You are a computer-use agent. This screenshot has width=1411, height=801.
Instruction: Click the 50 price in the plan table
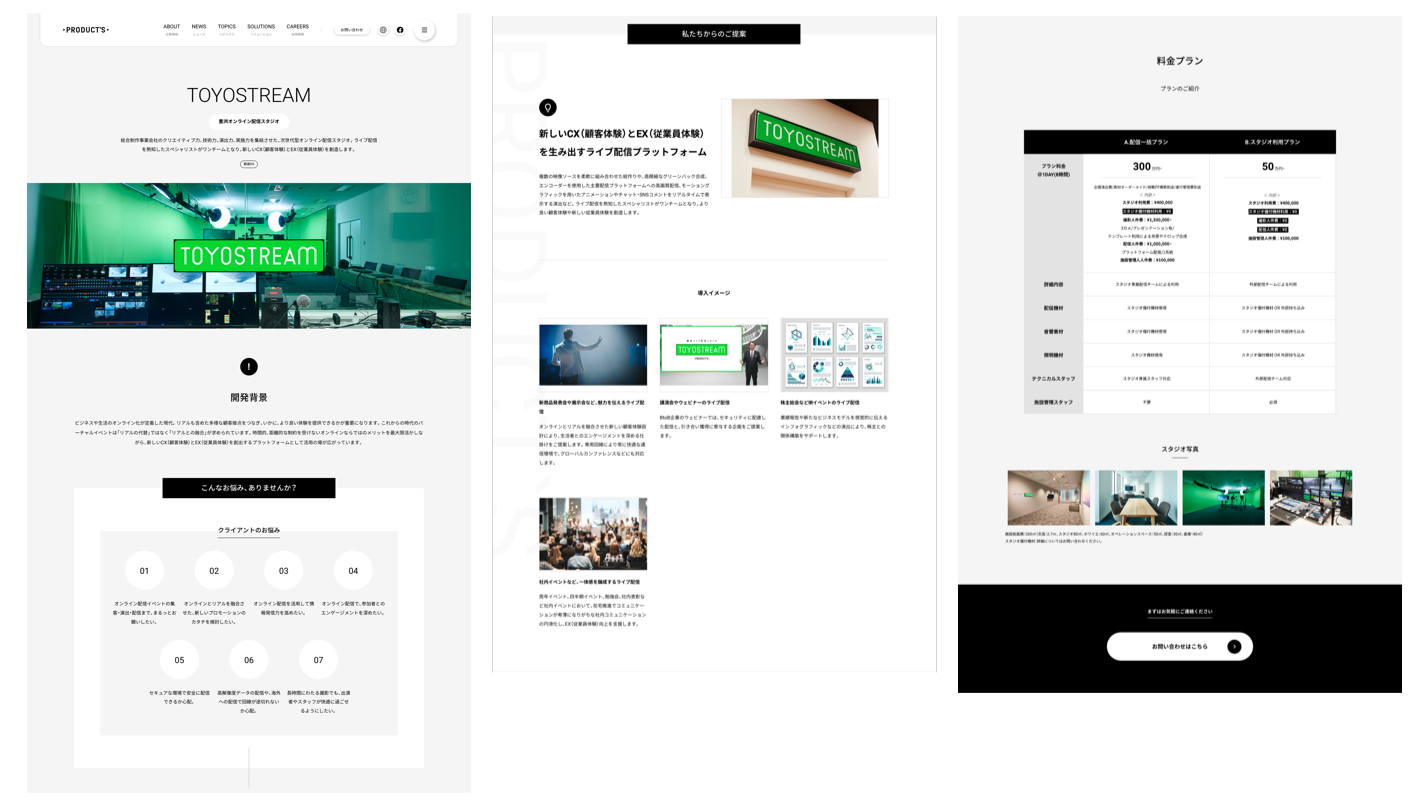pyautogui.click(x=1268, y=167)
